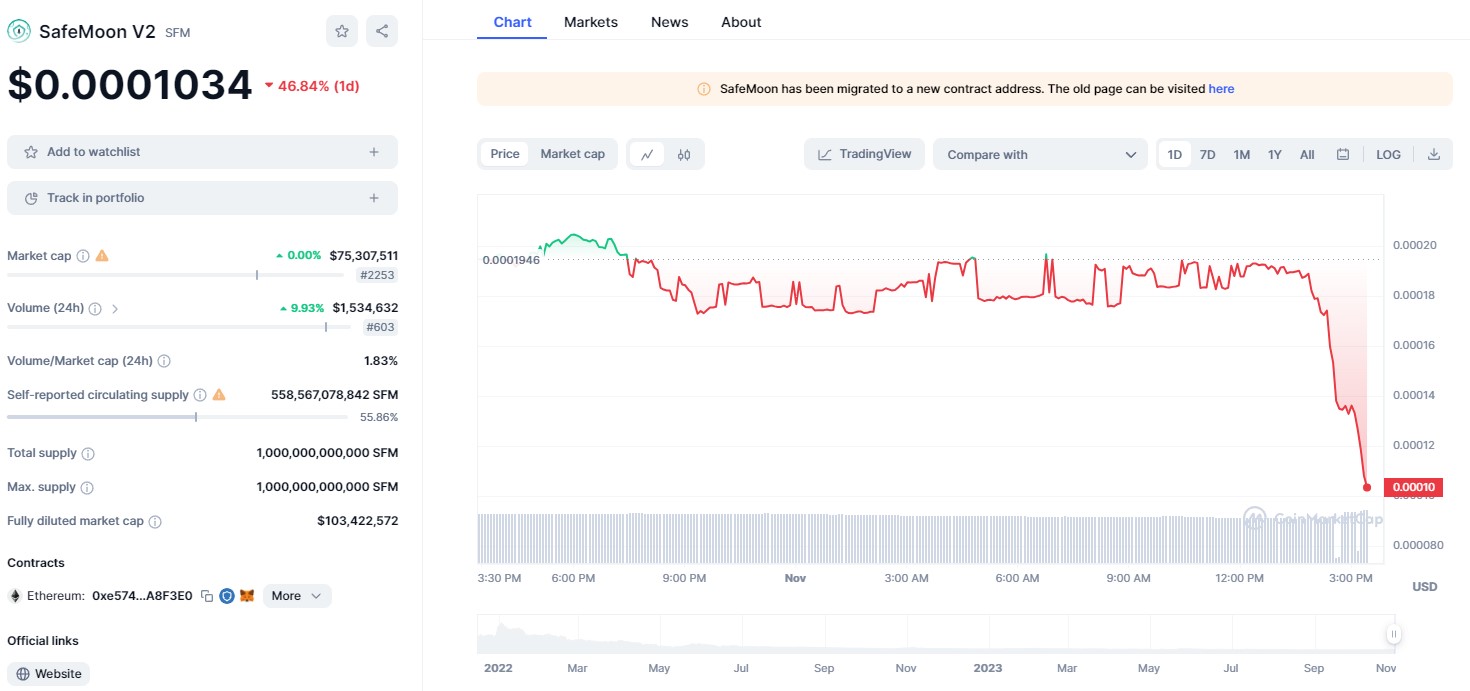Click the $1,534,632 volume value
Image resolution: width=1470 pixels, height=691 pixels.
coord(365,308)
